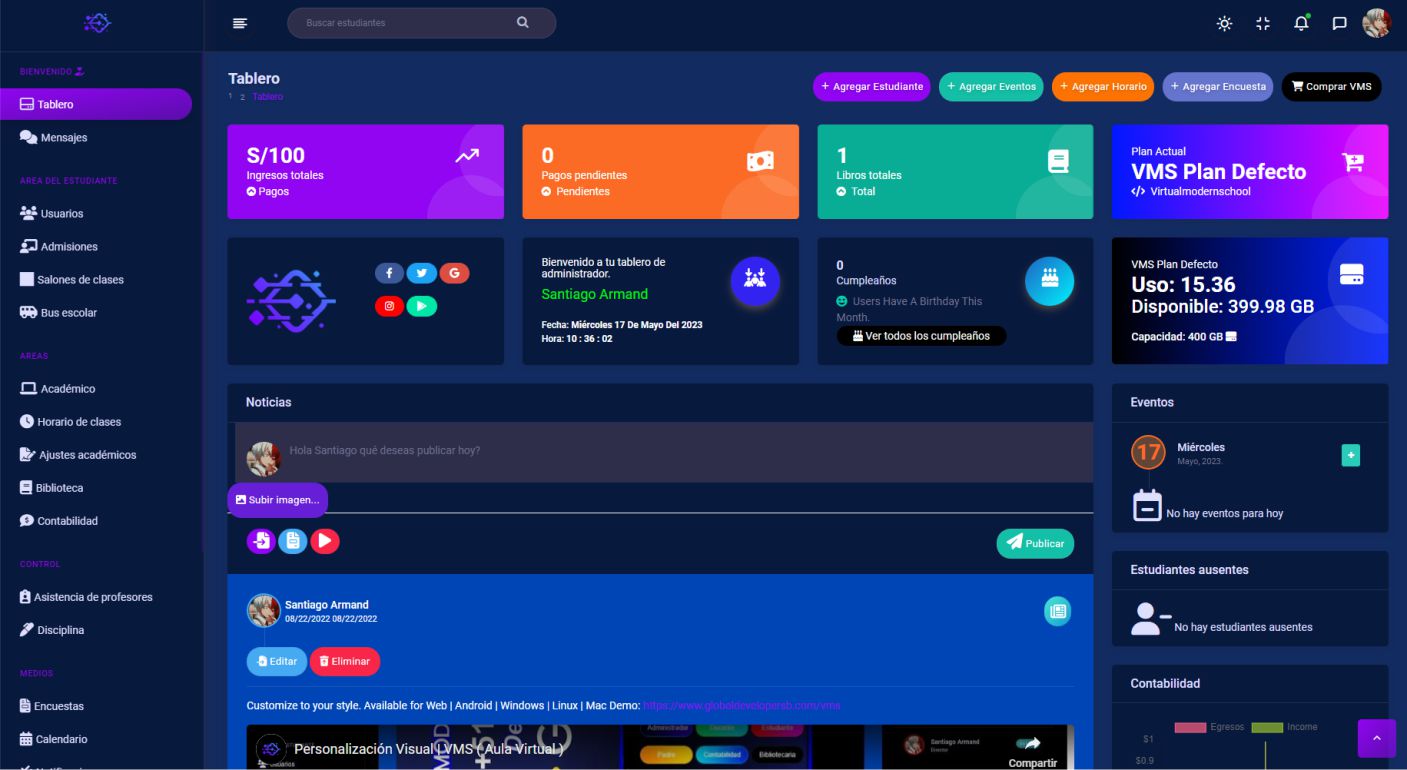This screenshot has height=770, width=1407.
Task: Click the Instagram social icon
Action: pyautogui.click(x=389, y=306)
